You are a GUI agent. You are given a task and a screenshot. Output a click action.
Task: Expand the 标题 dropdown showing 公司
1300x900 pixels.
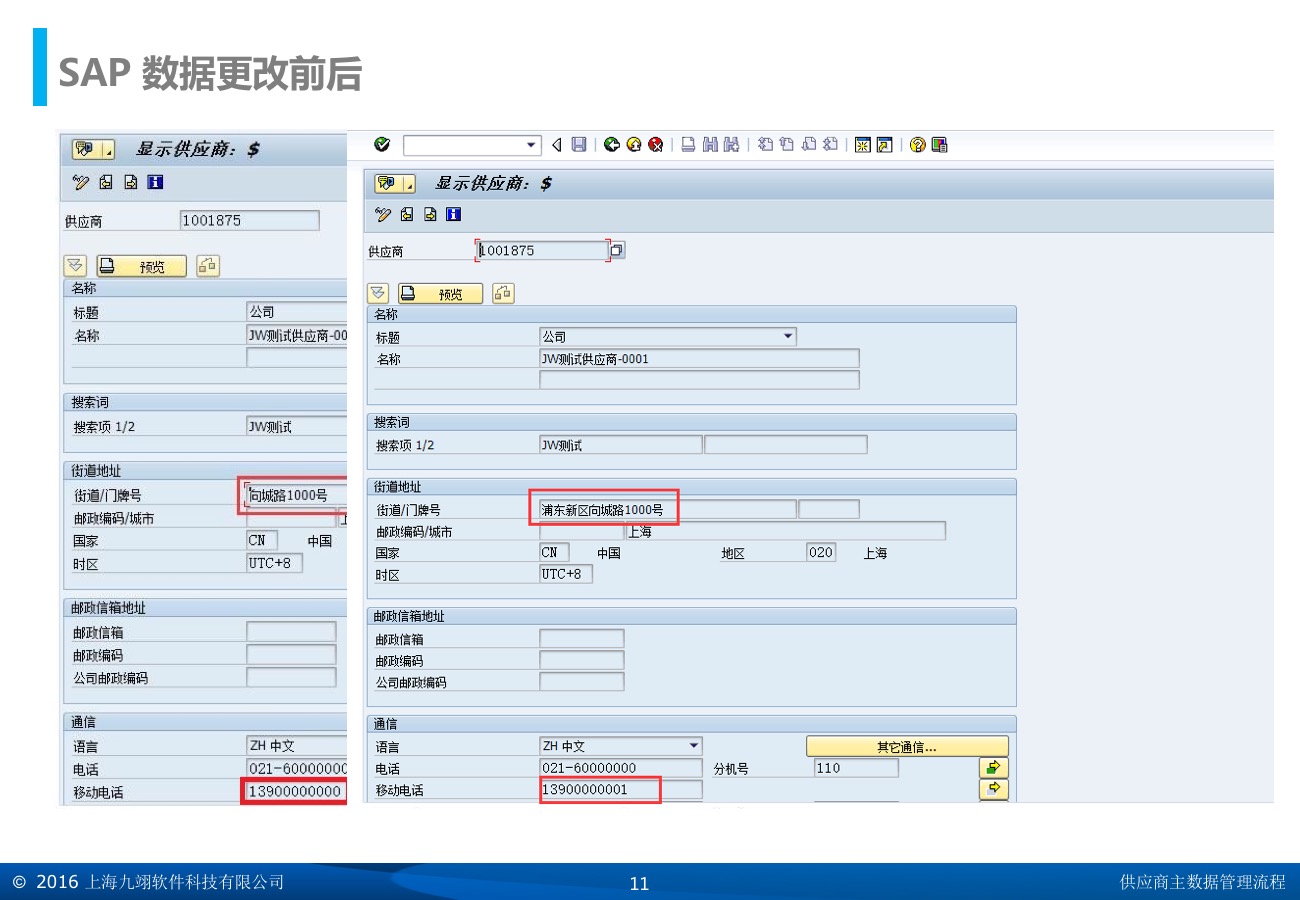[x=788, y=337]
